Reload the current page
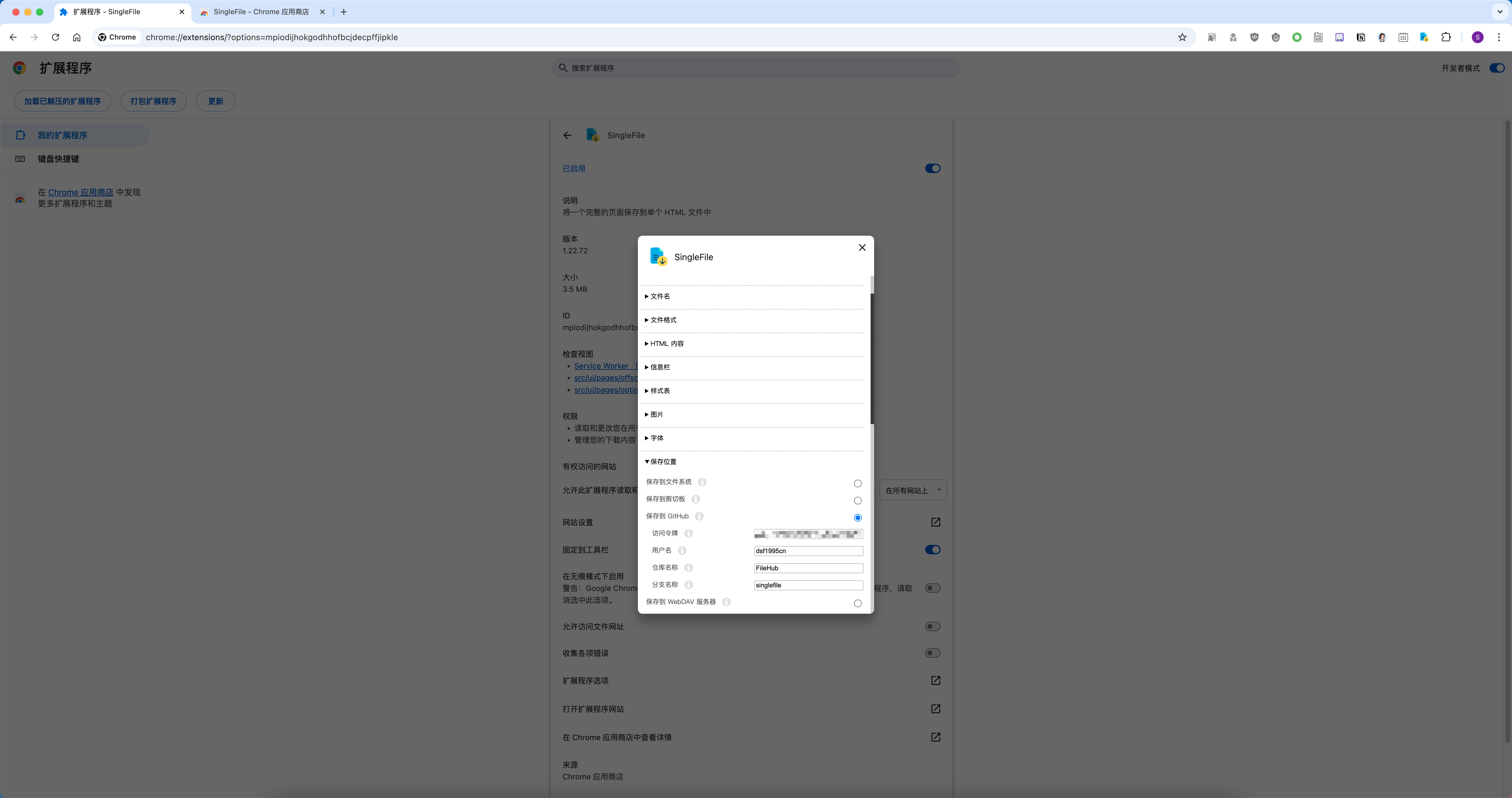 pos(55,37)
